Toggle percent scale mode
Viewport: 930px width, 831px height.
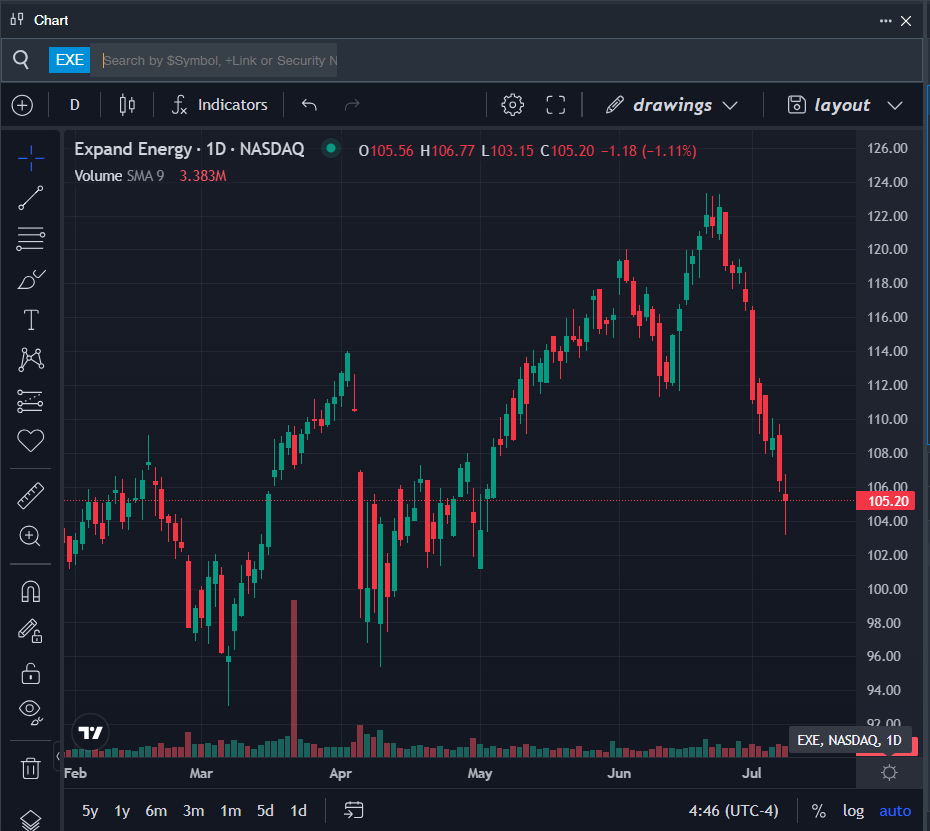(819, 811)
